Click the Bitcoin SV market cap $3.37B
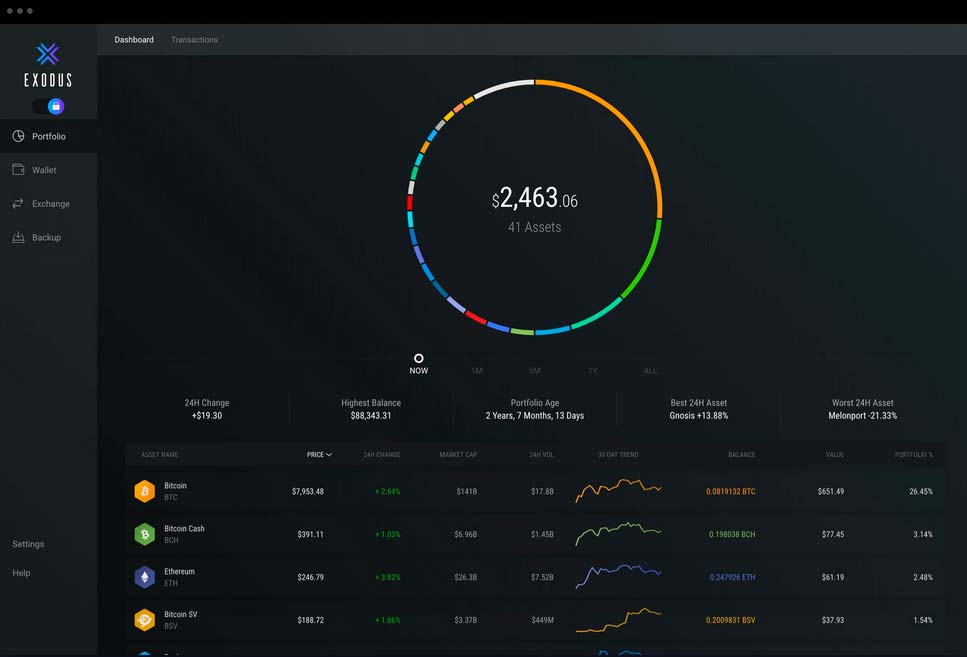 (x=466, y=620)
